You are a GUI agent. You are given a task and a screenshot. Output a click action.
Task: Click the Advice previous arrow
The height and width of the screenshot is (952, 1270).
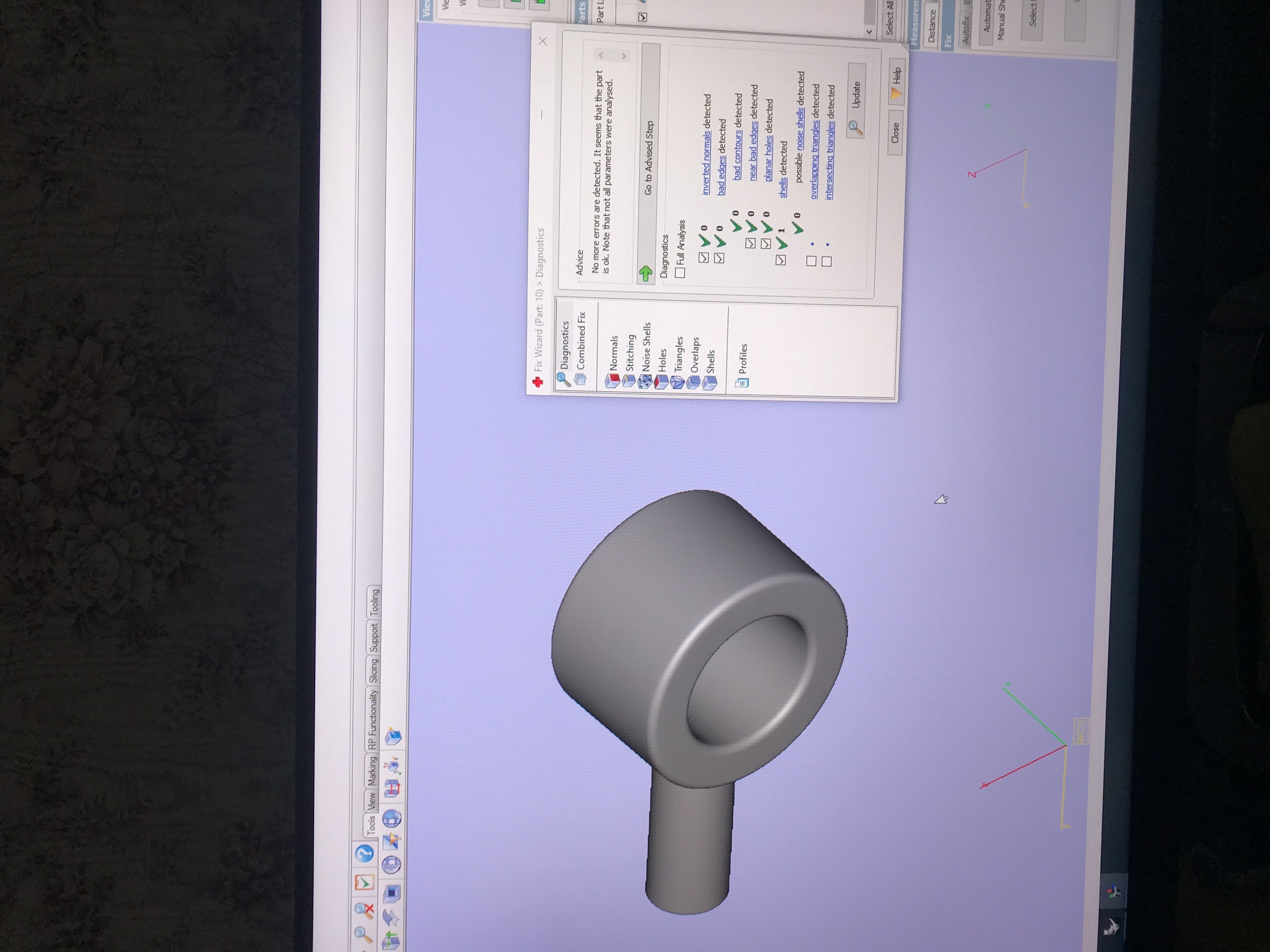pos(601,55)
